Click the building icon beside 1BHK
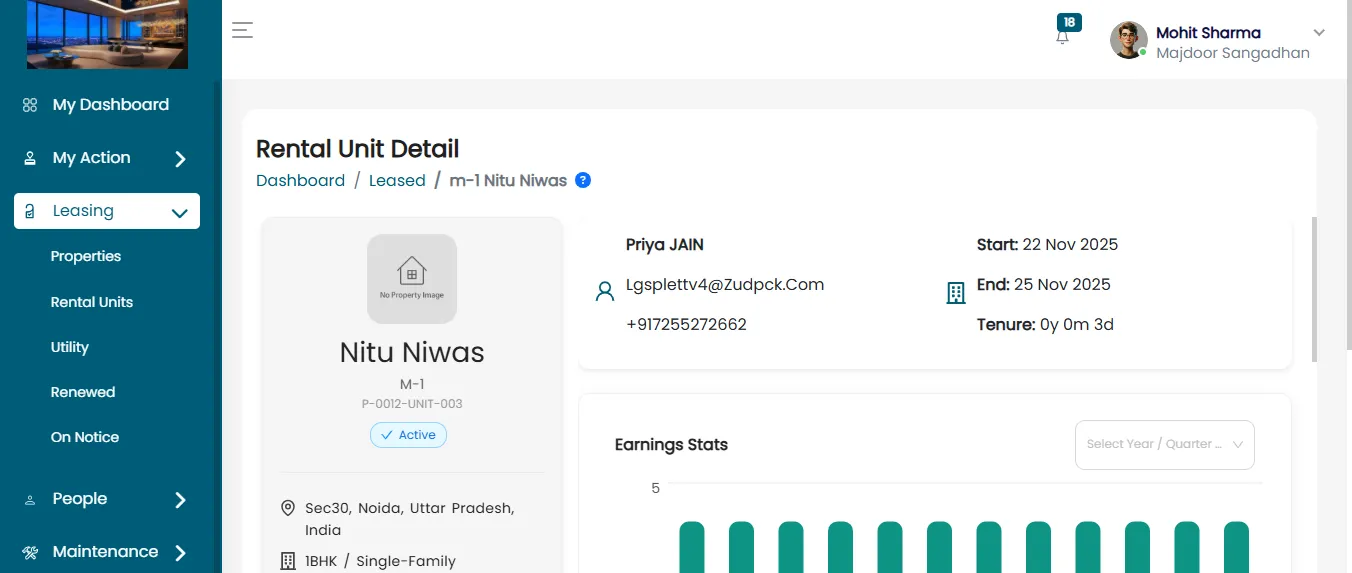 click(x=288, y=561)
